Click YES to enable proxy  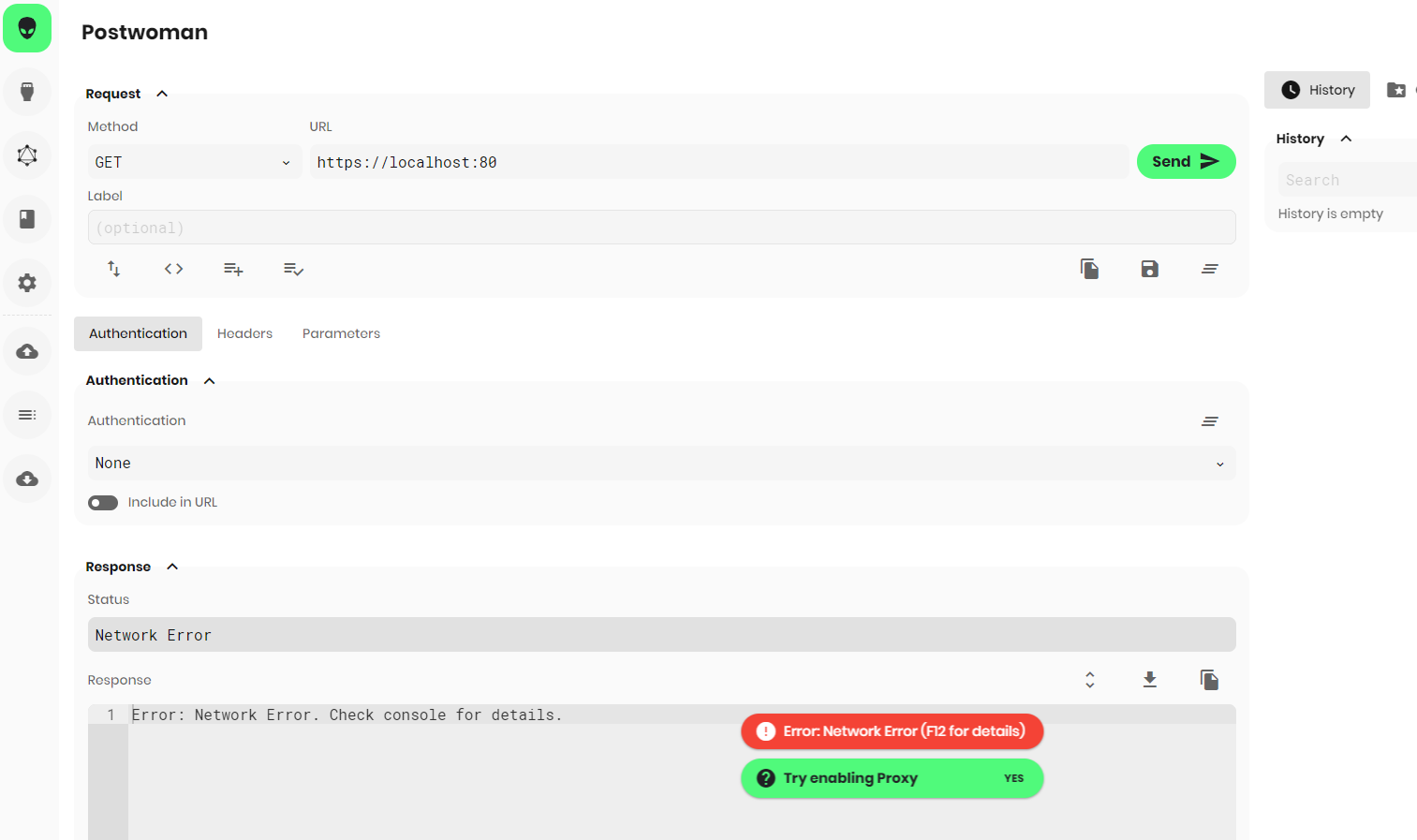coord(1014,778)
